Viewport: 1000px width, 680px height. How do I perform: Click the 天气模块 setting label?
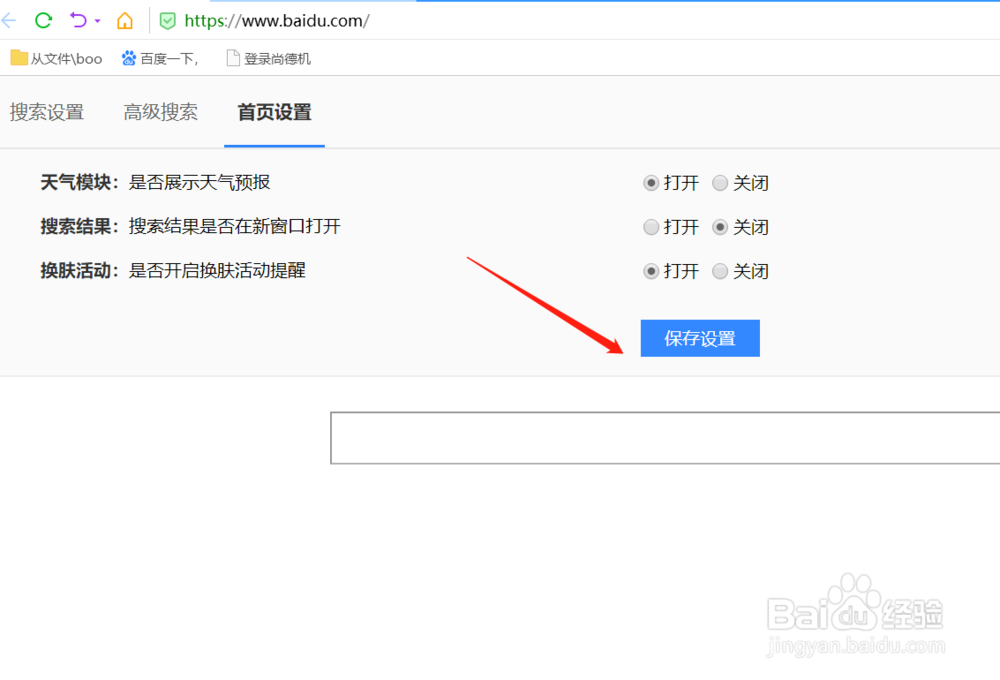(79, 182)
